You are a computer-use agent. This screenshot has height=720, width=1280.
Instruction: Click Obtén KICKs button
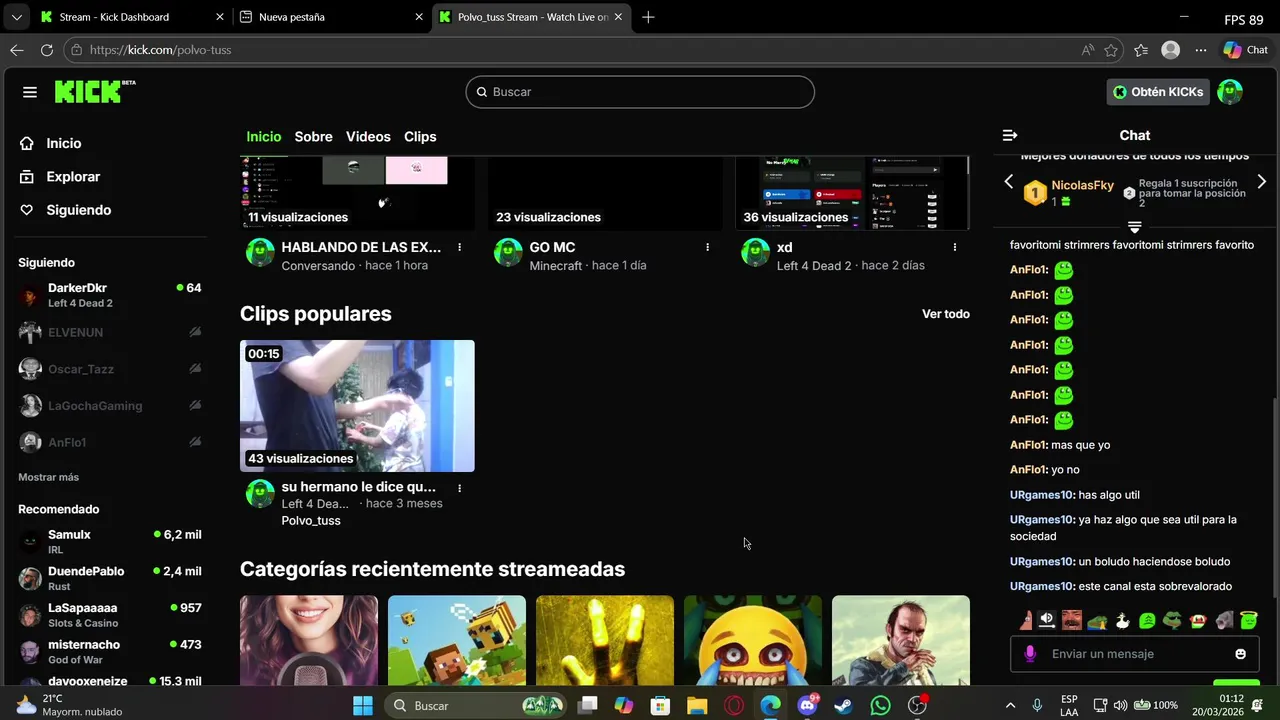point(1159,92)
